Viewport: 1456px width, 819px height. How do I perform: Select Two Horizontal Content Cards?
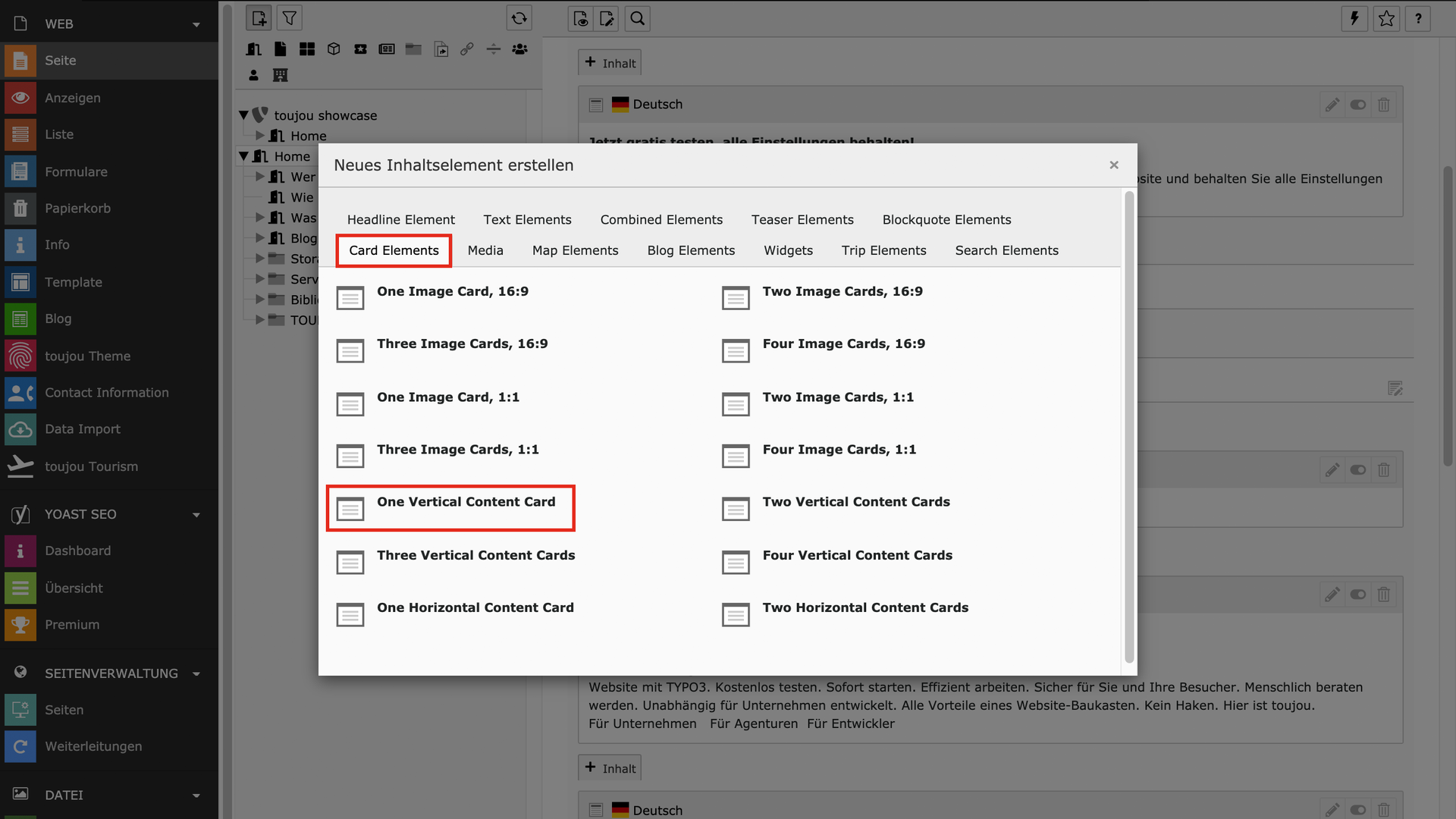[864, 607]
